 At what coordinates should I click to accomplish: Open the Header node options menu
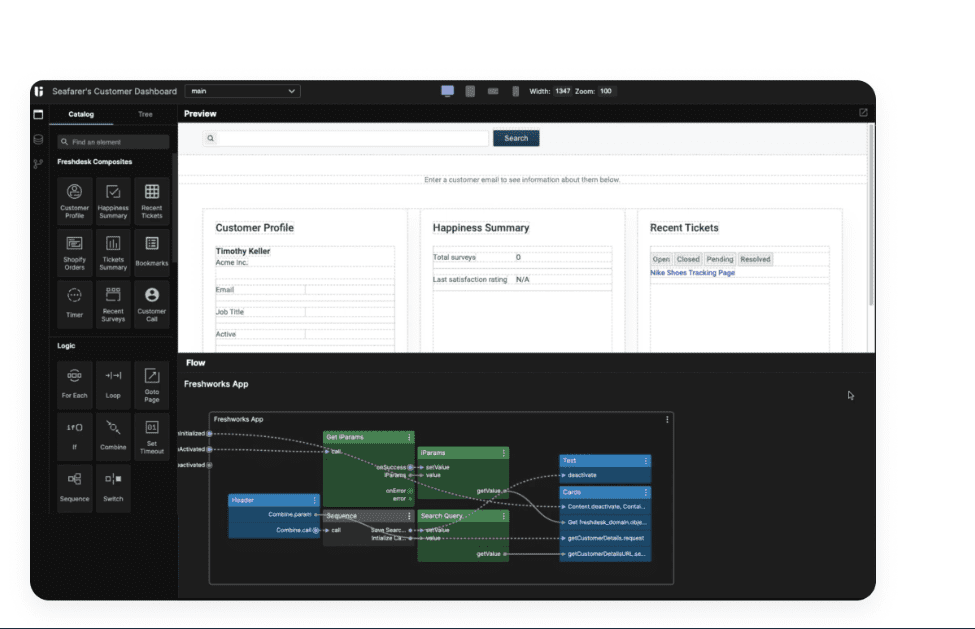[315, 500]
